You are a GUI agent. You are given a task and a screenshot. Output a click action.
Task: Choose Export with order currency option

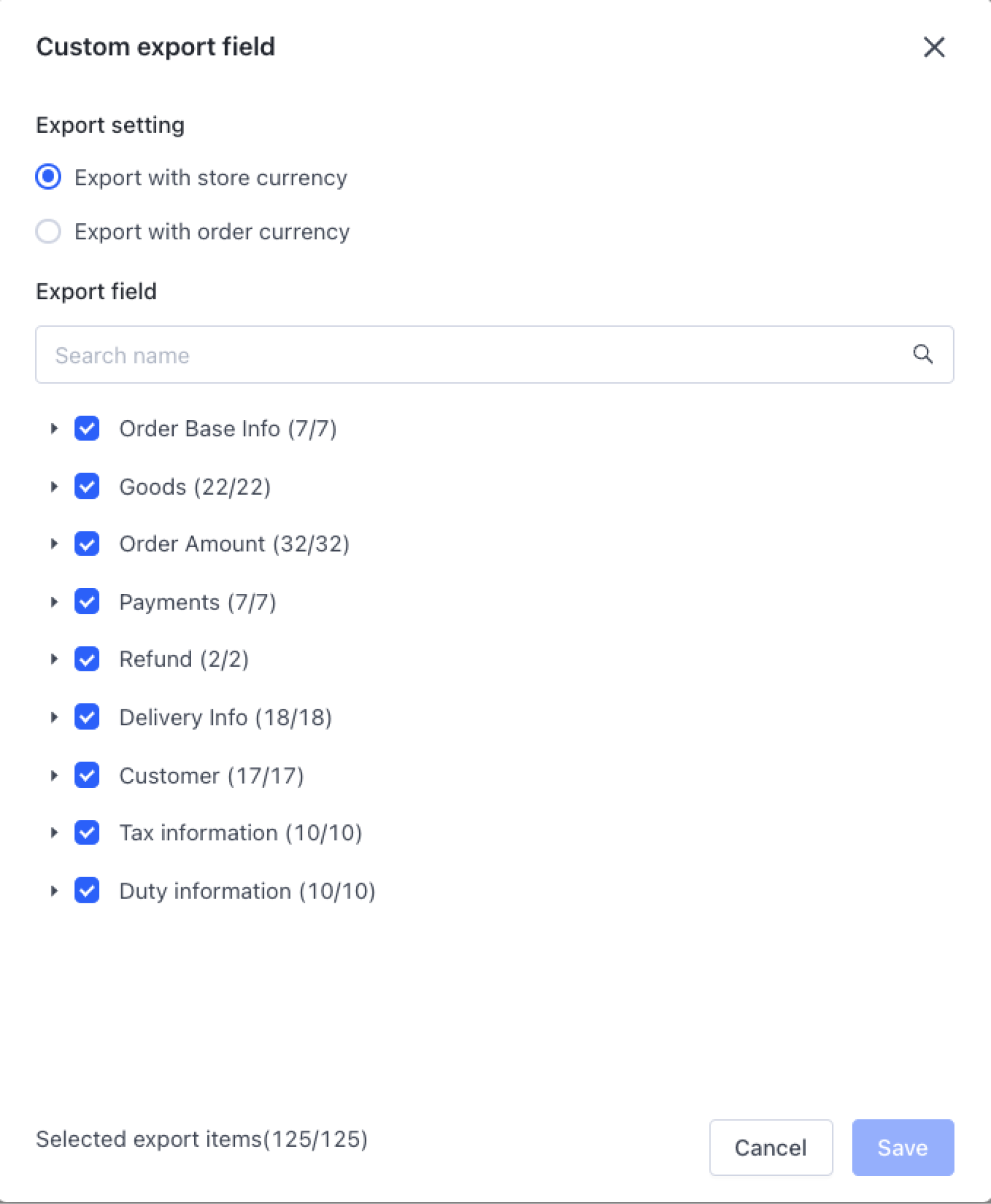coord(48,231)
